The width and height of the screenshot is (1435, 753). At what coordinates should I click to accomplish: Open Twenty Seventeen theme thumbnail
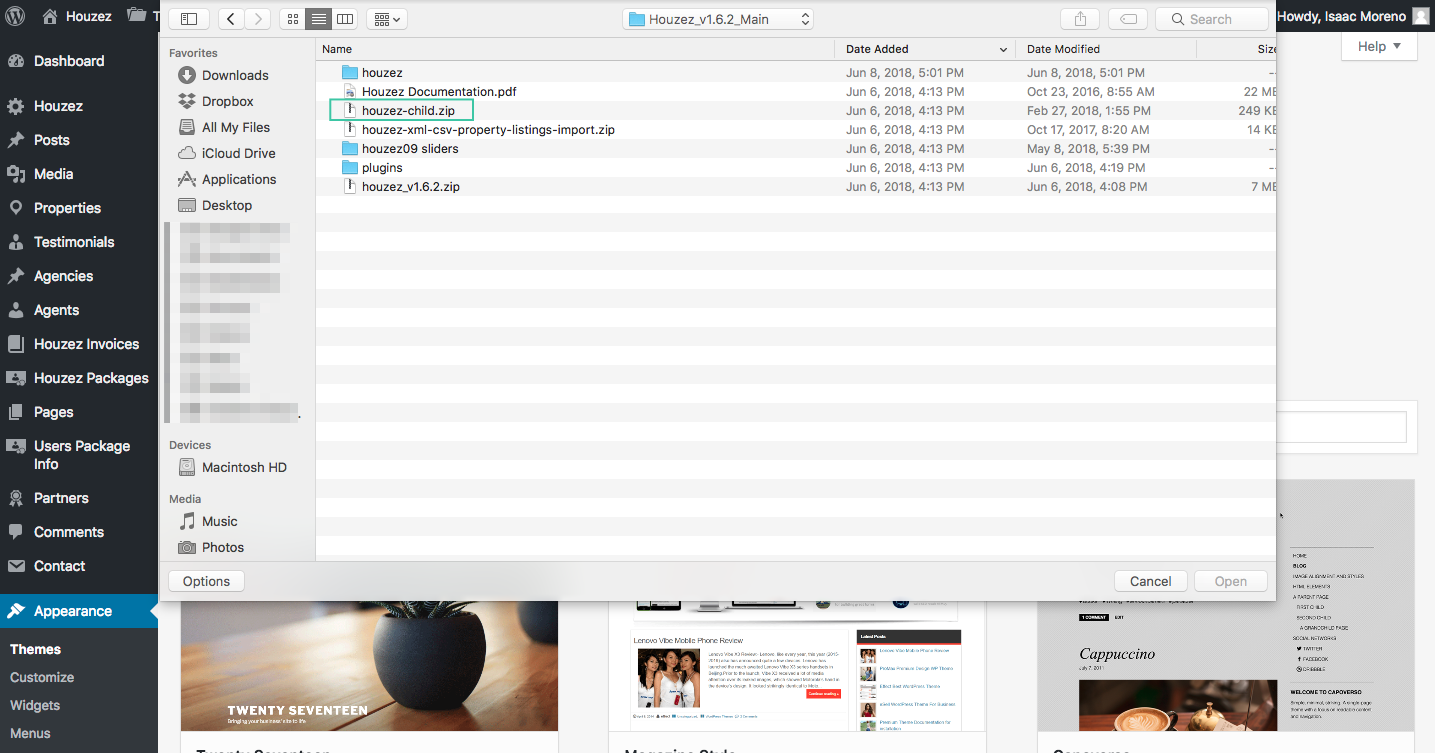click(369, 665)
